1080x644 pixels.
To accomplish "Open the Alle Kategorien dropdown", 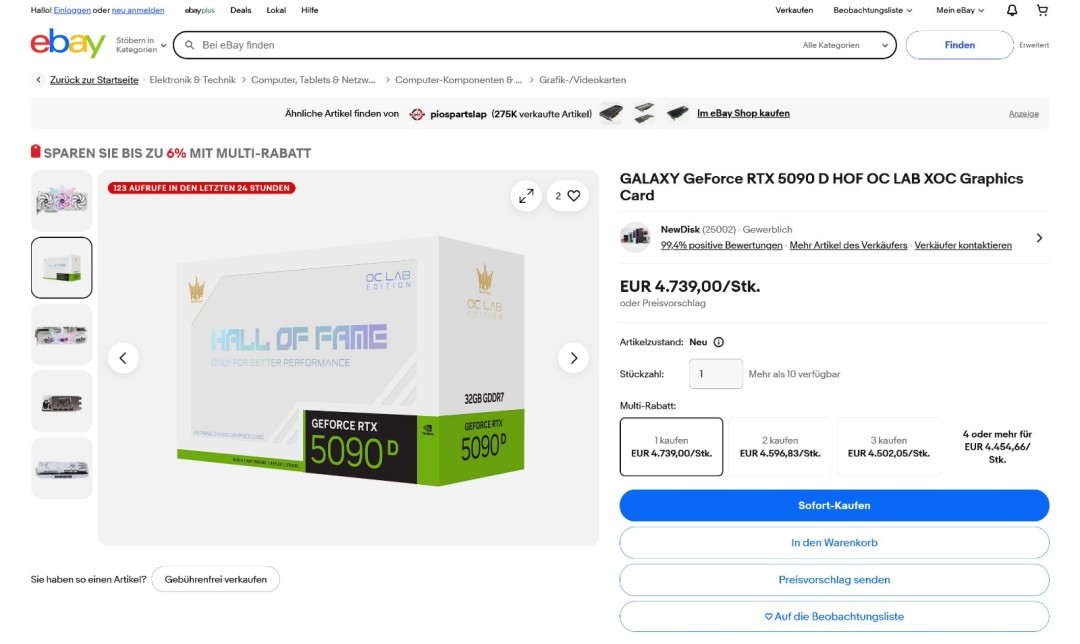I will [x=845, y=45].
